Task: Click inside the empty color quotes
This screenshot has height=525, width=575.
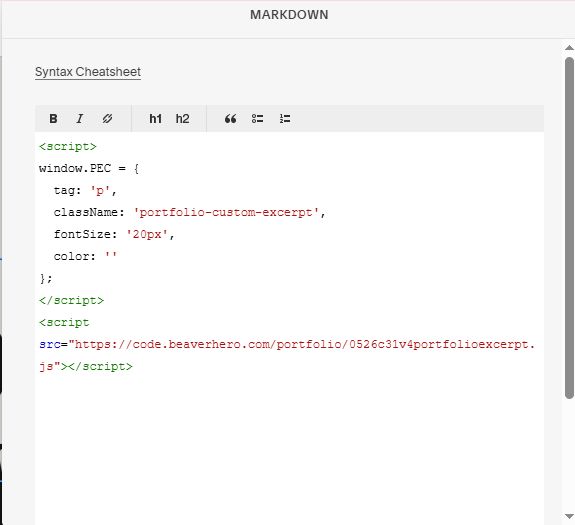Action: click(111, 256)
